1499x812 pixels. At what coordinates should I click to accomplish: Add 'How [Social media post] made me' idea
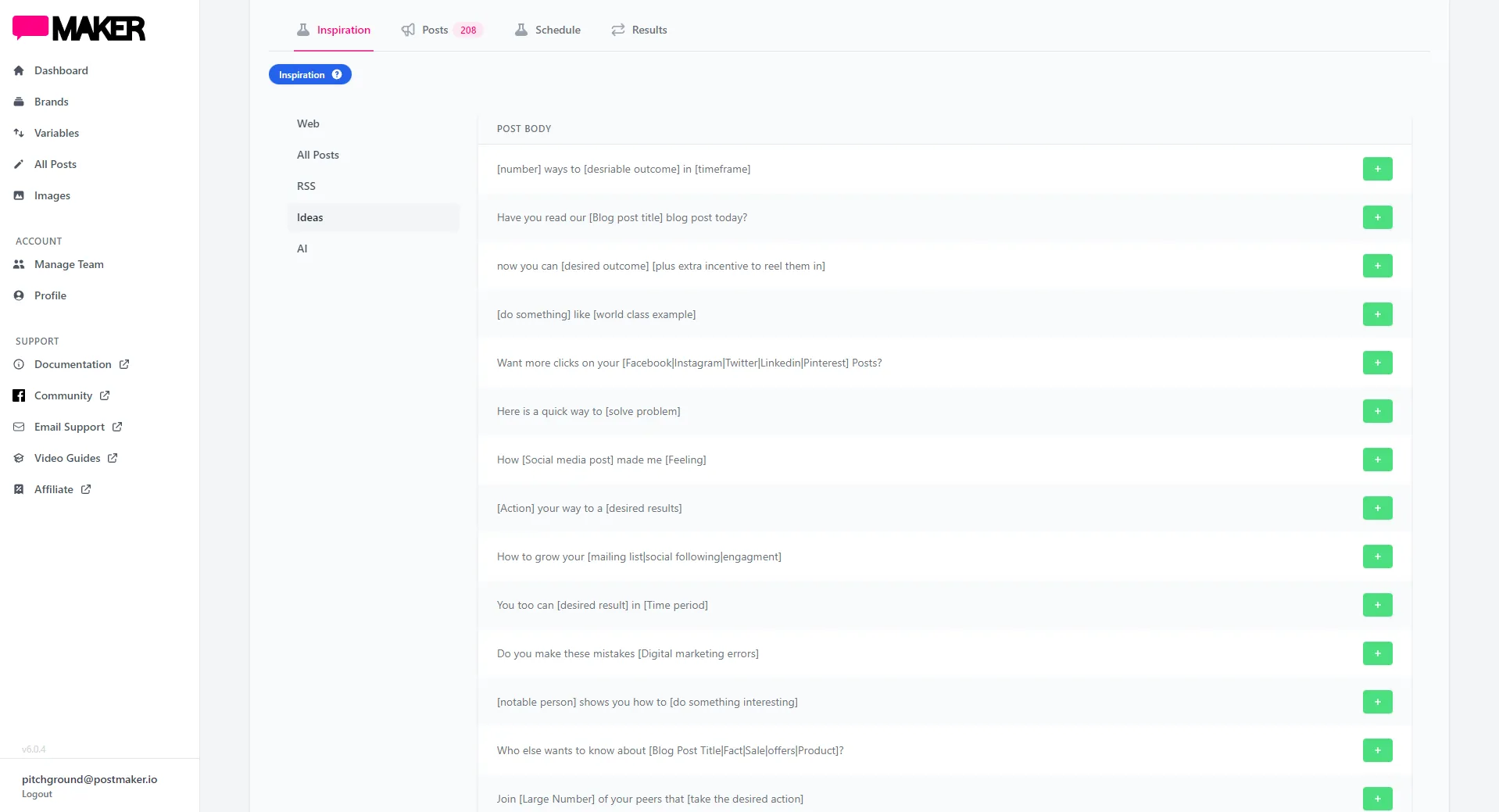[x=1377, y=460]
